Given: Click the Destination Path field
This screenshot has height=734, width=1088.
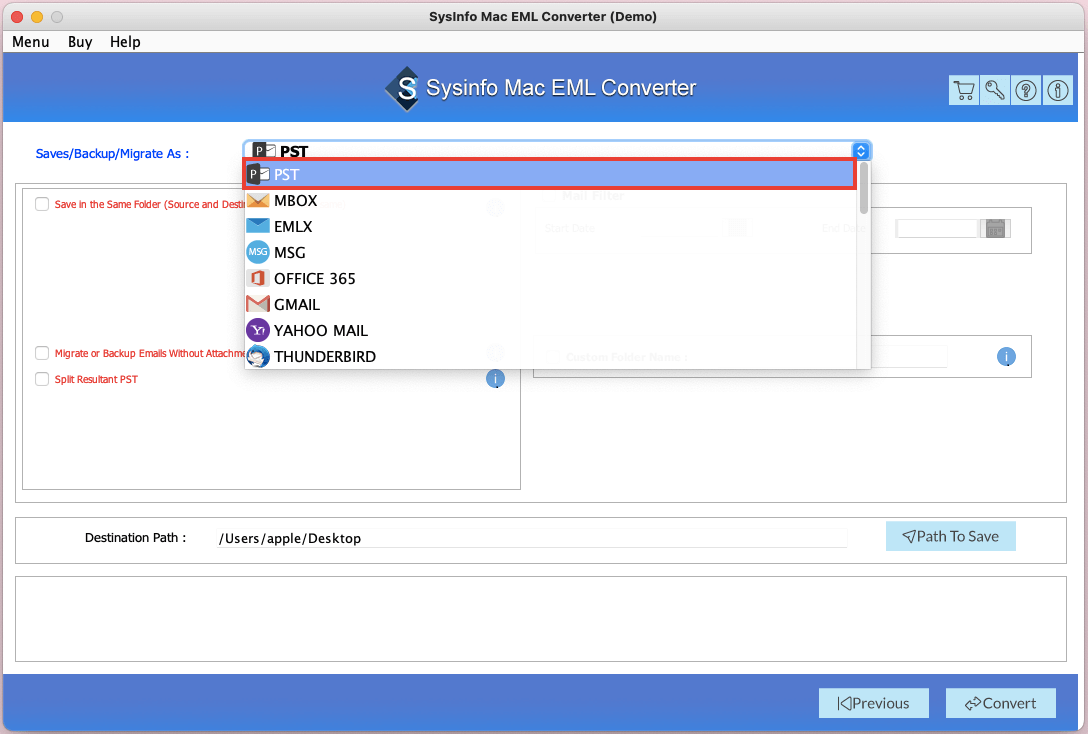Looking at the screenshot, I should click(532, 538).
